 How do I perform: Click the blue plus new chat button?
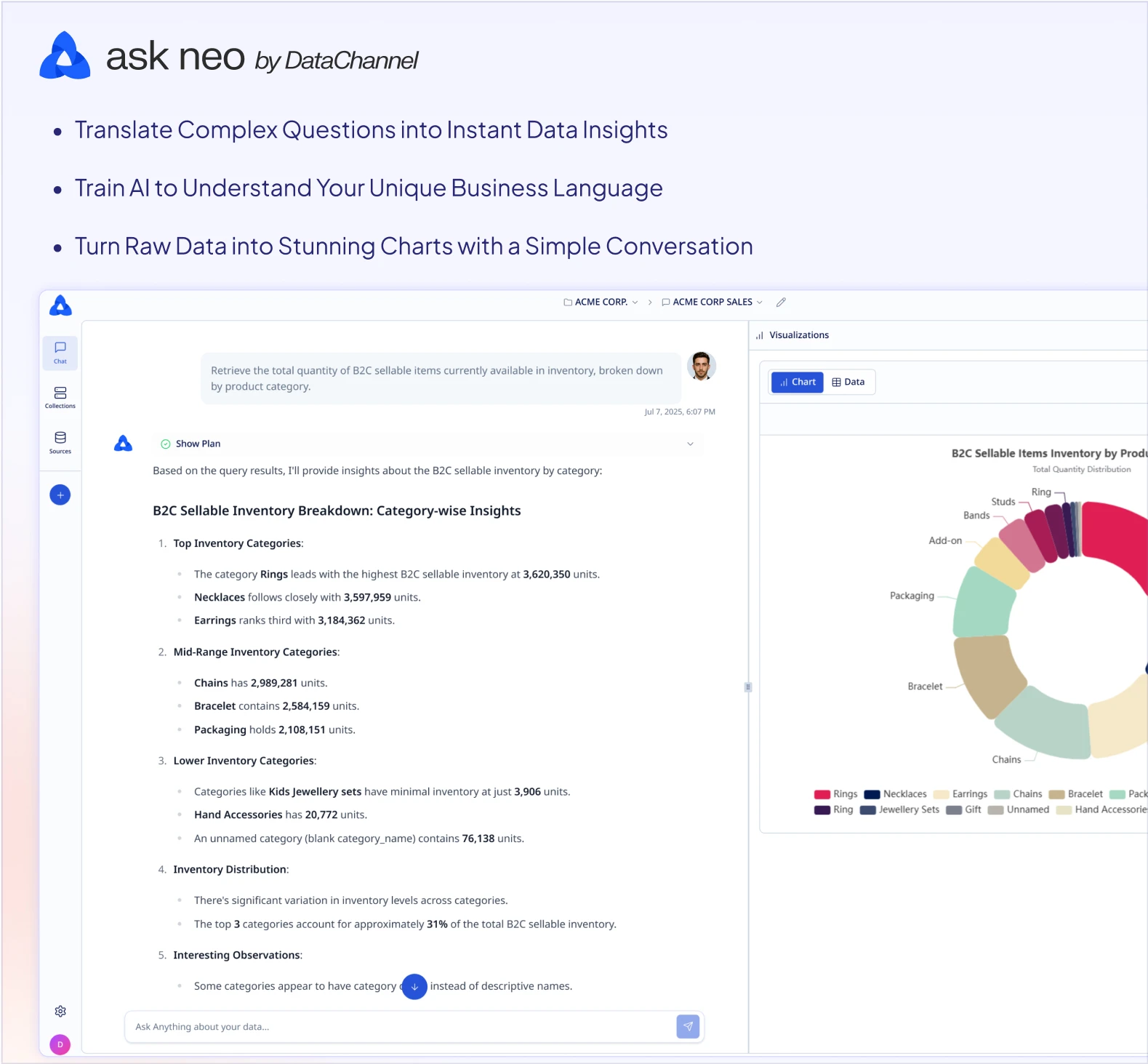(x=60, y=495)
